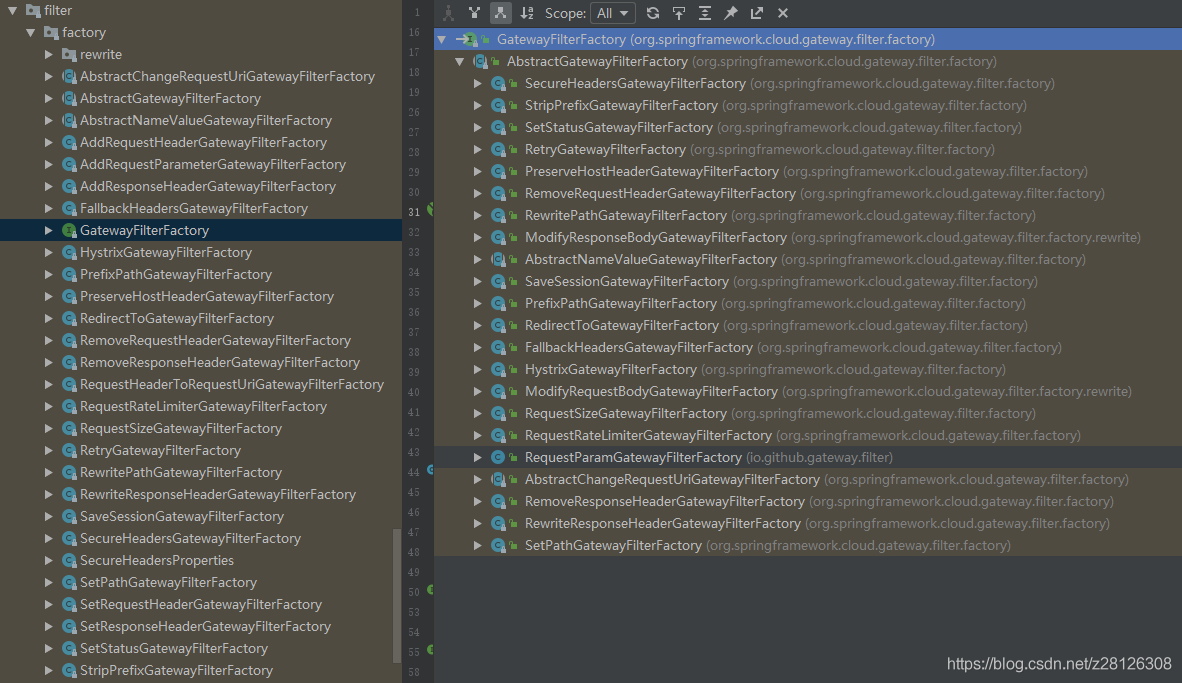This screenshot has width=1182, height=683.
Task: Click the AbstractGatewayFilterFactory abstract class icon in project tree
Action: [x=69, y=99]
